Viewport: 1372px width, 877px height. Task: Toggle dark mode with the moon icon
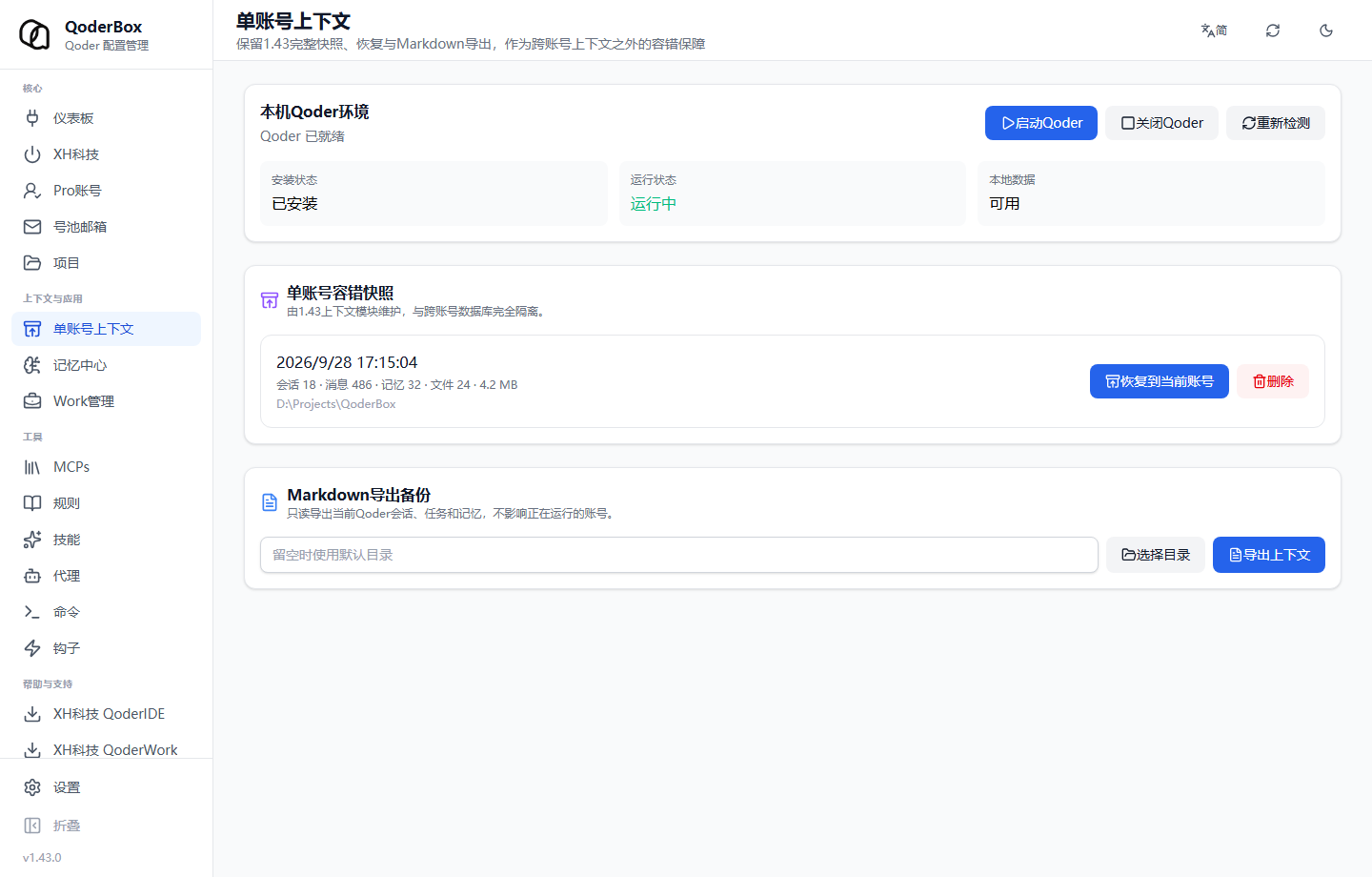point(1326,31)
